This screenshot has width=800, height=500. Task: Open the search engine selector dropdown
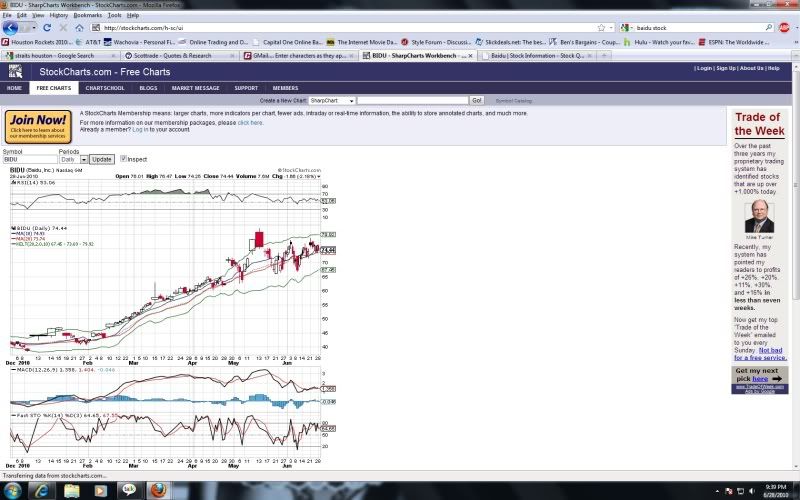[x=627, y=28]
